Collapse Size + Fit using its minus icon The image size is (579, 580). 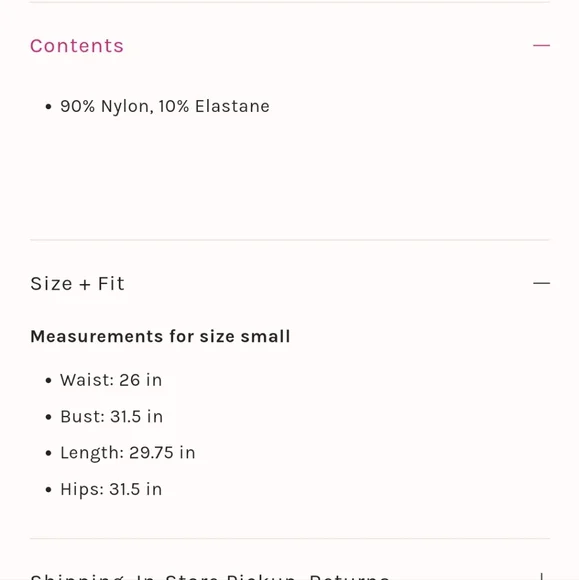click(541, 283)
